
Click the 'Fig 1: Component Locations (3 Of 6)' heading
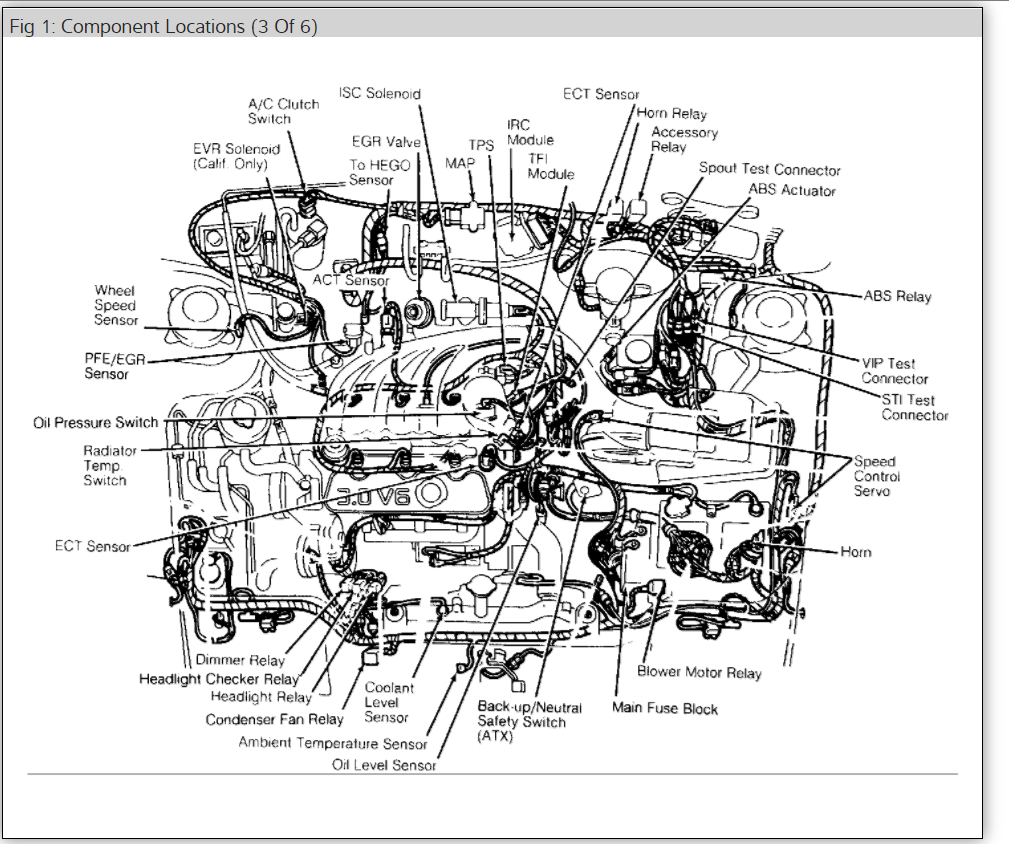163,26
